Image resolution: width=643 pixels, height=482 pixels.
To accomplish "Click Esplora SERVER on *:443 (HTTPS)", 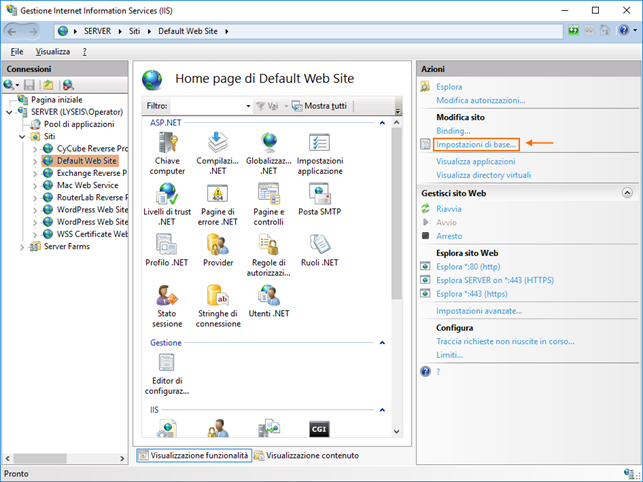I will point(495,280).
